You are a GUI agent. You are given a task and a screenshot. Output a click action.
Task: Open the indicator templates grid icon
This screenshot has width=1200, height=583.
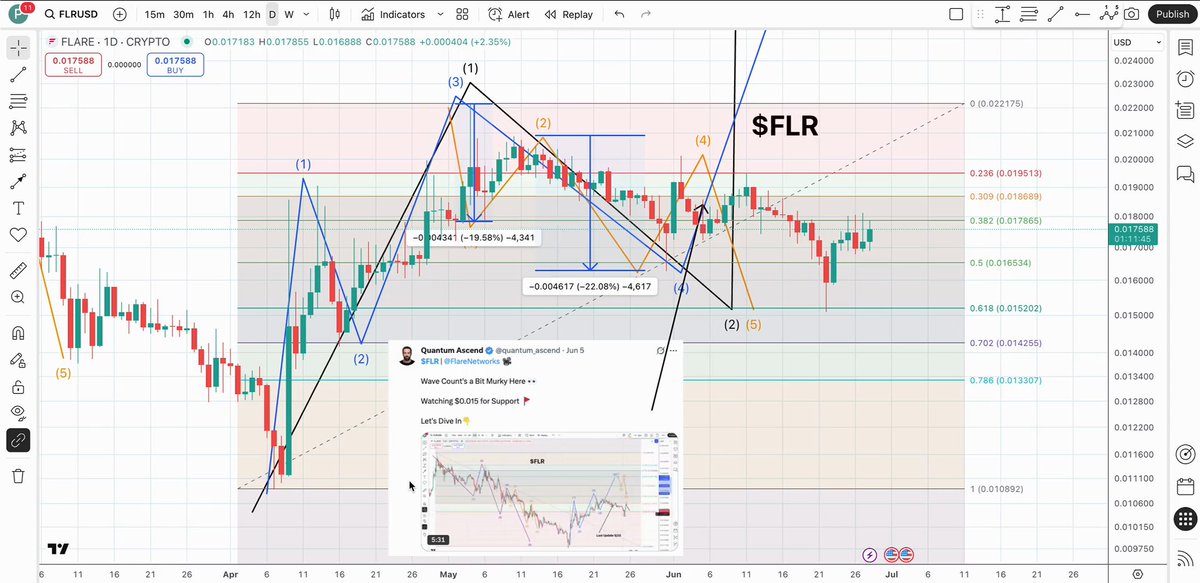point(462,15)
